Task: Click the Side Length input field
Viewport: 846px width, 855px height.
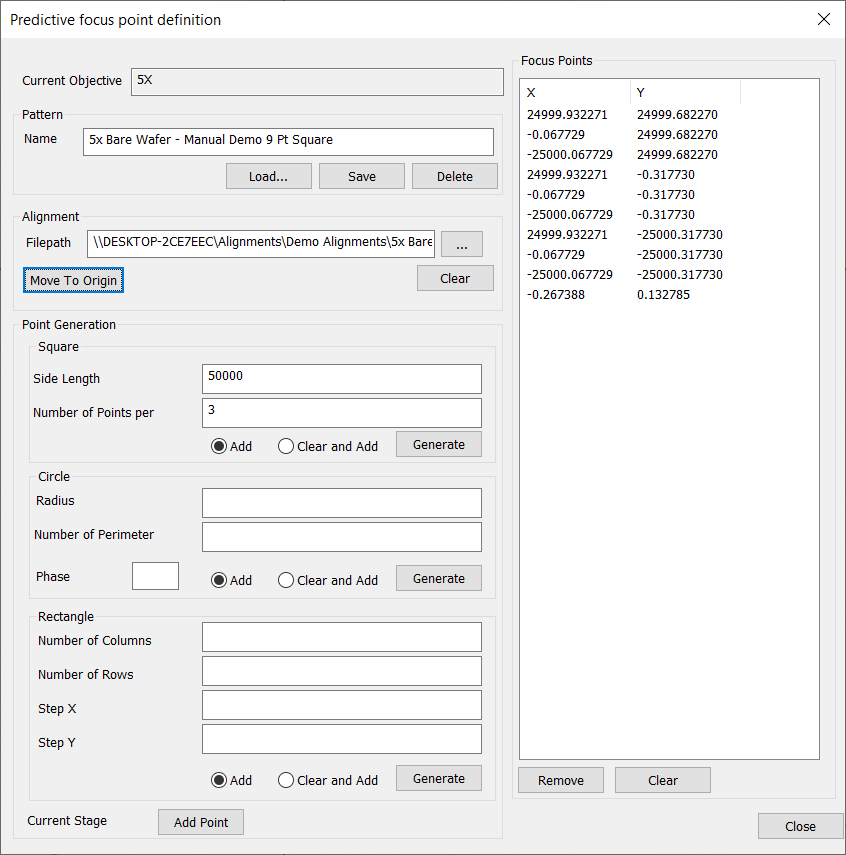Action: 341,378
